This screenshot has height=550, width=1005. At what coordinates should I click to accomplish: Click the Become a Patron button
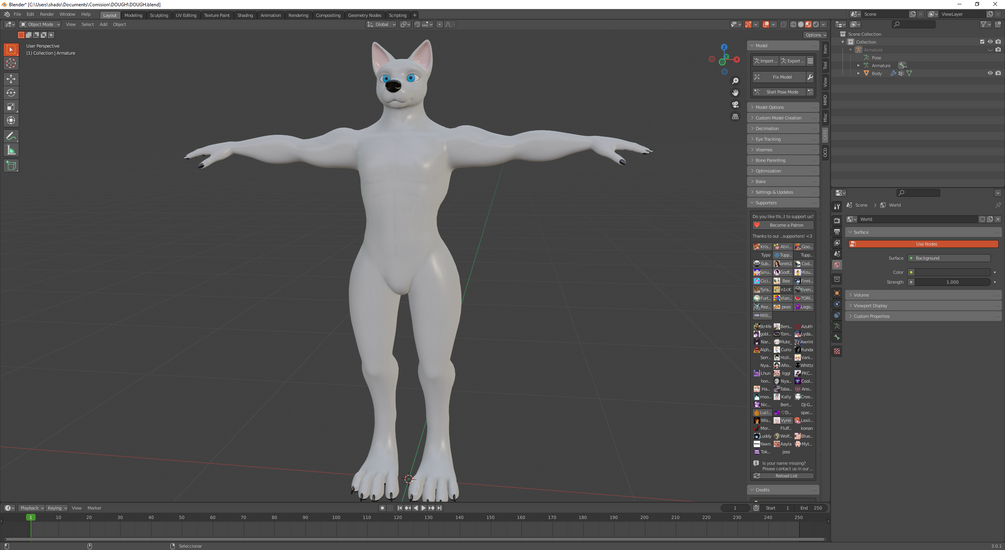coord(783,225)
